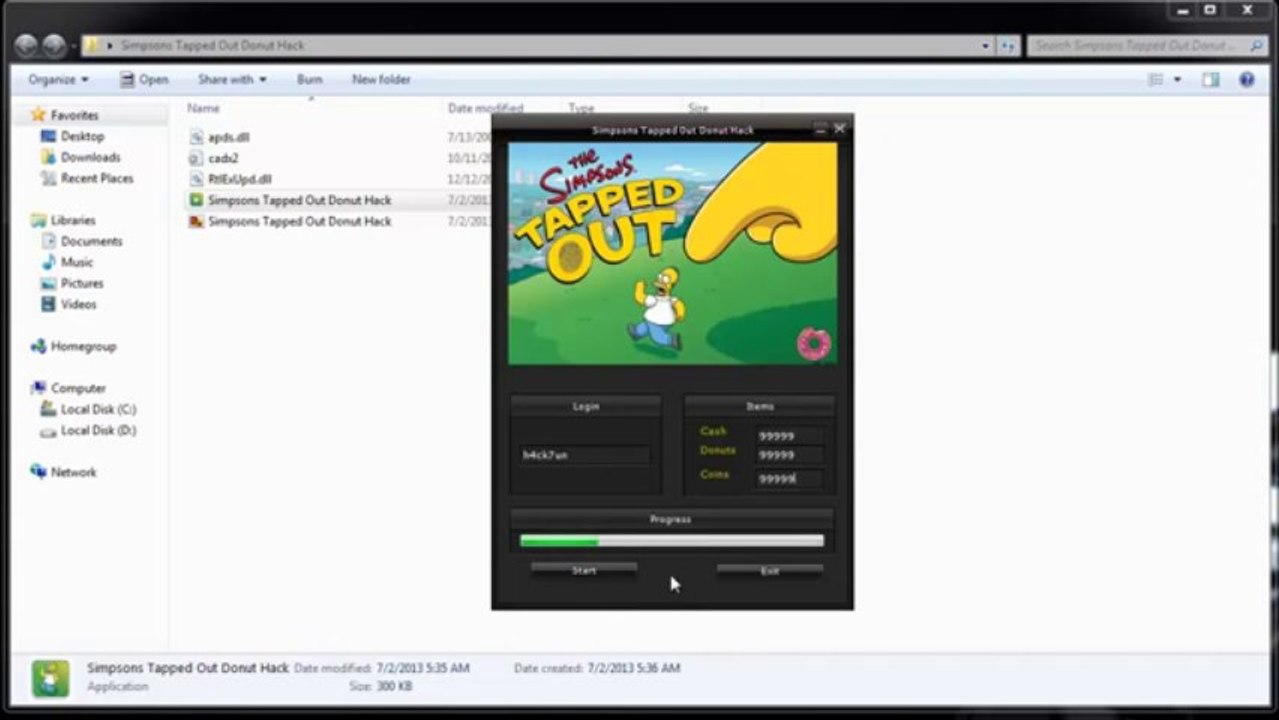Click the change view icon
Image resolution: width=1279 pixels, height=720 pixels.
1156,79
